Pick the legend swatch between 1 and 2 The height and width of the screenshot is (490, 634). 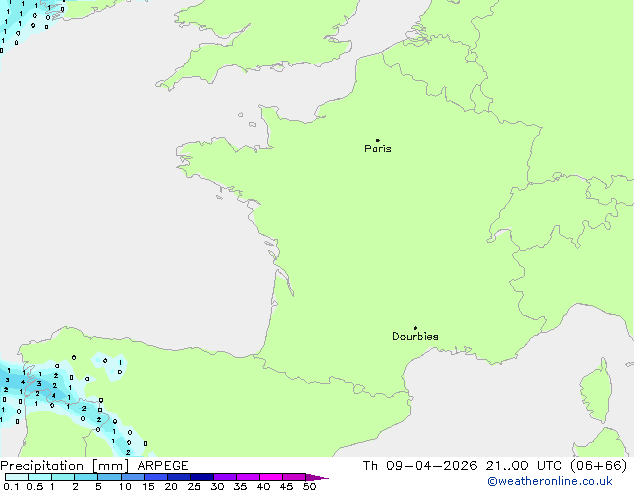(x=63, y=477)
